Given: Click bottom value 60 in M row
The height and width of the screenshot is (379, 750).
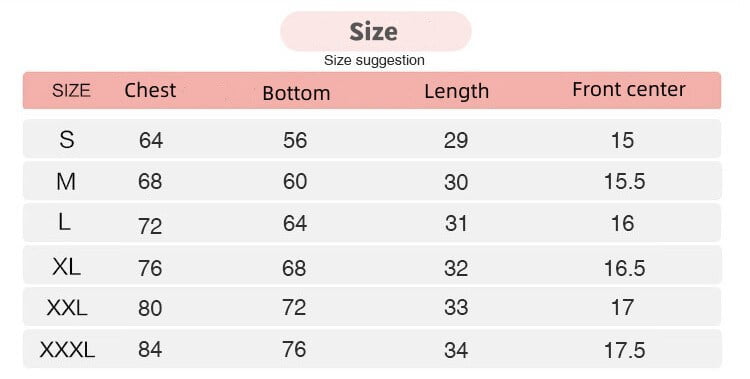Looking at the screenshot, I should (x=295, y=181).
